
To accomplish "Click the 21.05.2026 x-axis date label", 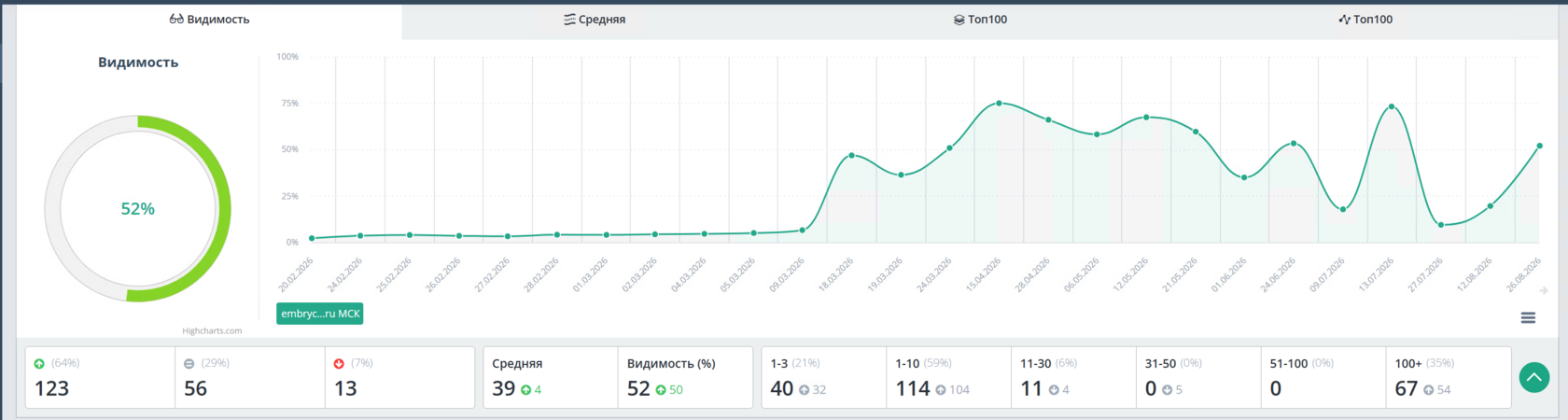I will 1180,275.
